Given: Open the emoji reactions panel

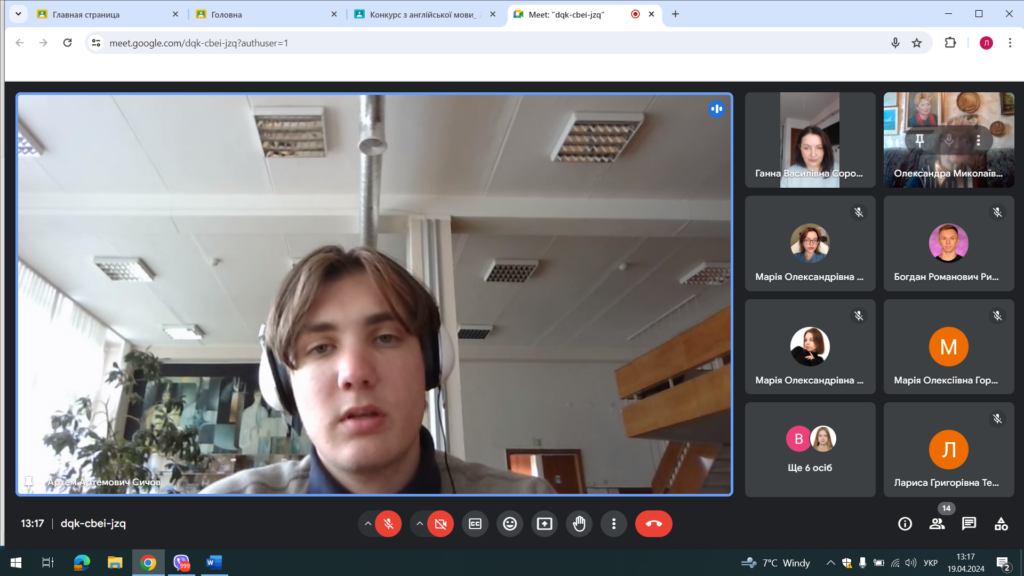Looking at the screenshot, I should pos(510,523).
